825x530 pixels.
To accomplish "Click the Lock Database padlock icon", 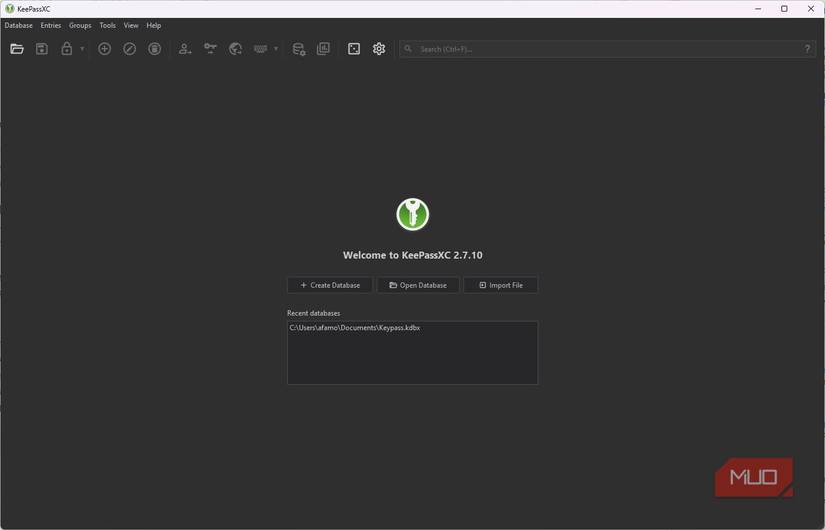I will click(67, 49).
